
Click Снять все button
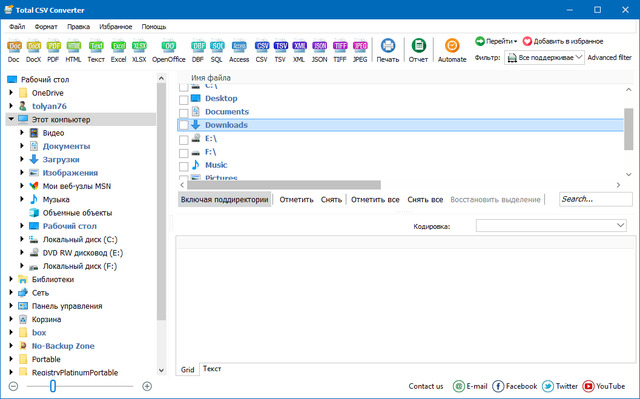[425, 200]
